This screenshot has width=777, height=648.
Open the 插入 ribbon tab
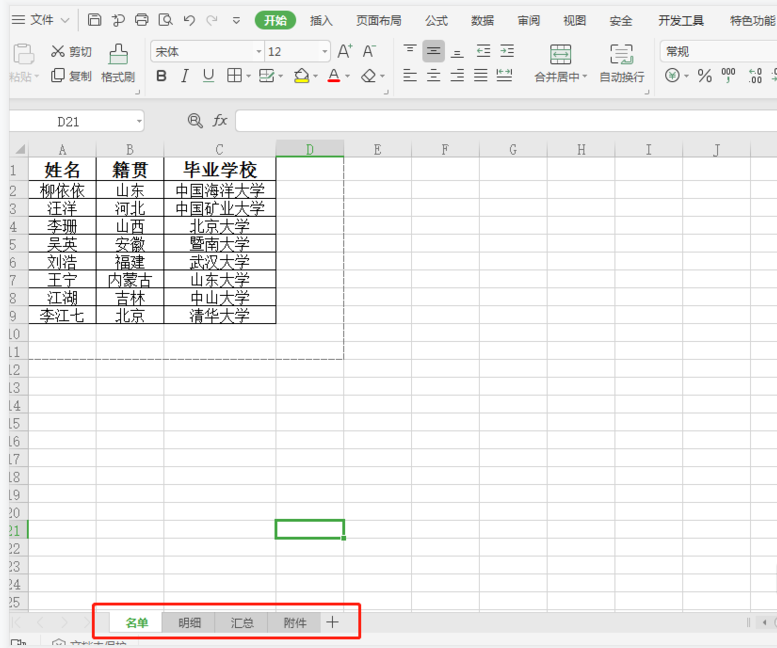click(x=321, y=20)
